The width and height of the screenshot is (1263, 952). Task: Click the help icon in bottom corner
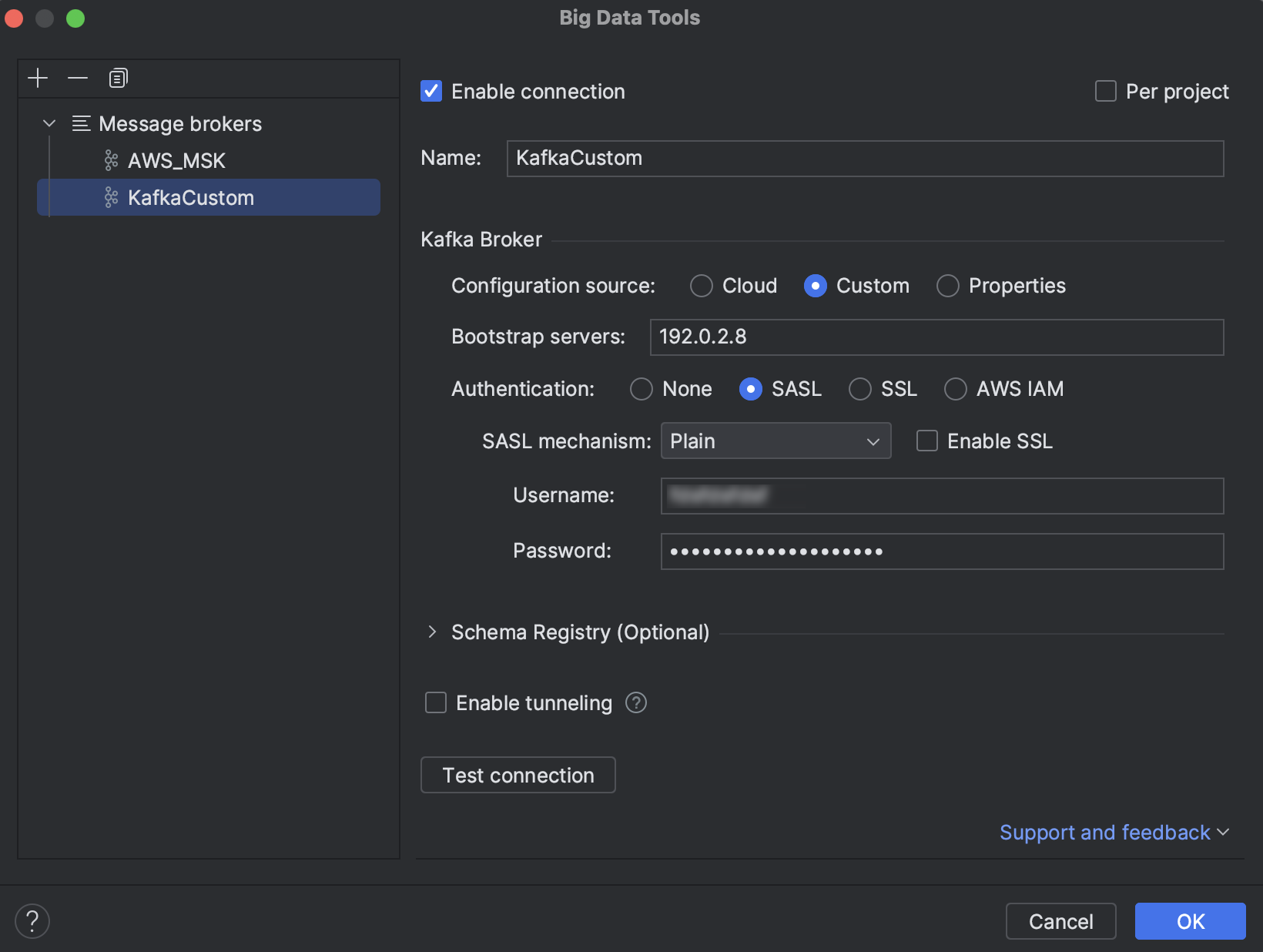pos(32,920)
